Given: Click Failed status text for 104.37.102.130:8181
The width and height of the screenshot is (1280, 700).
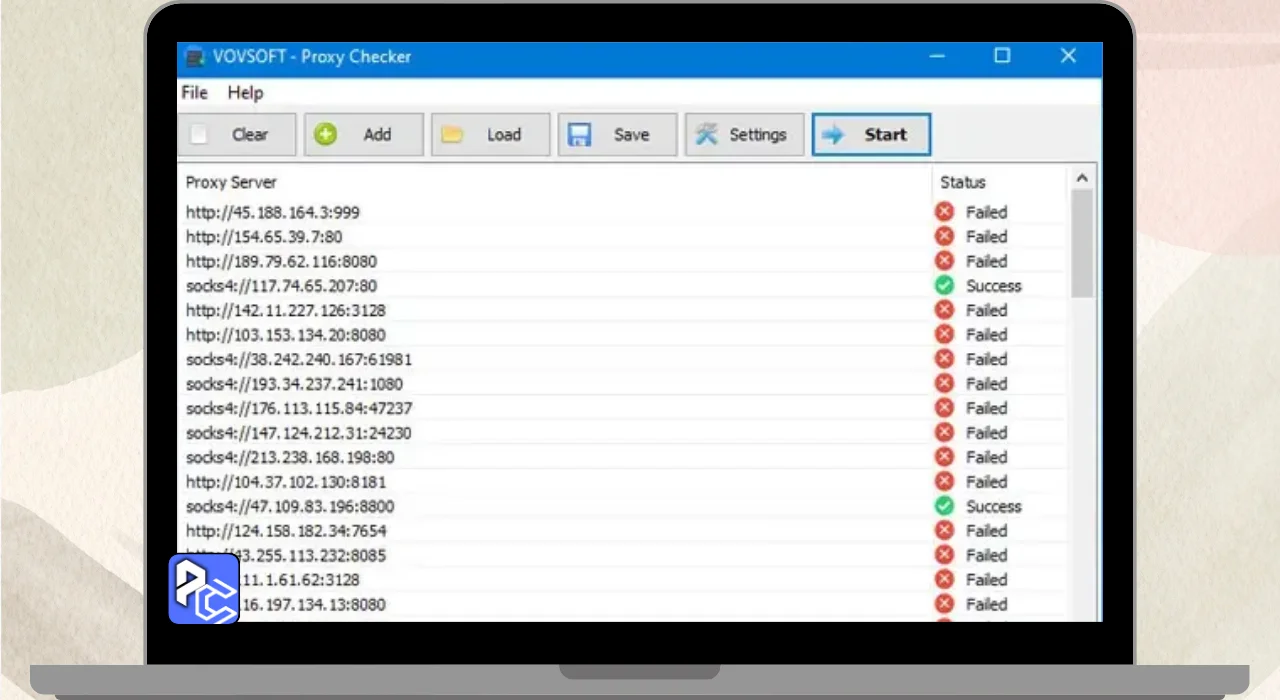Looking at the screenshot, I should [x=986, y=481].
